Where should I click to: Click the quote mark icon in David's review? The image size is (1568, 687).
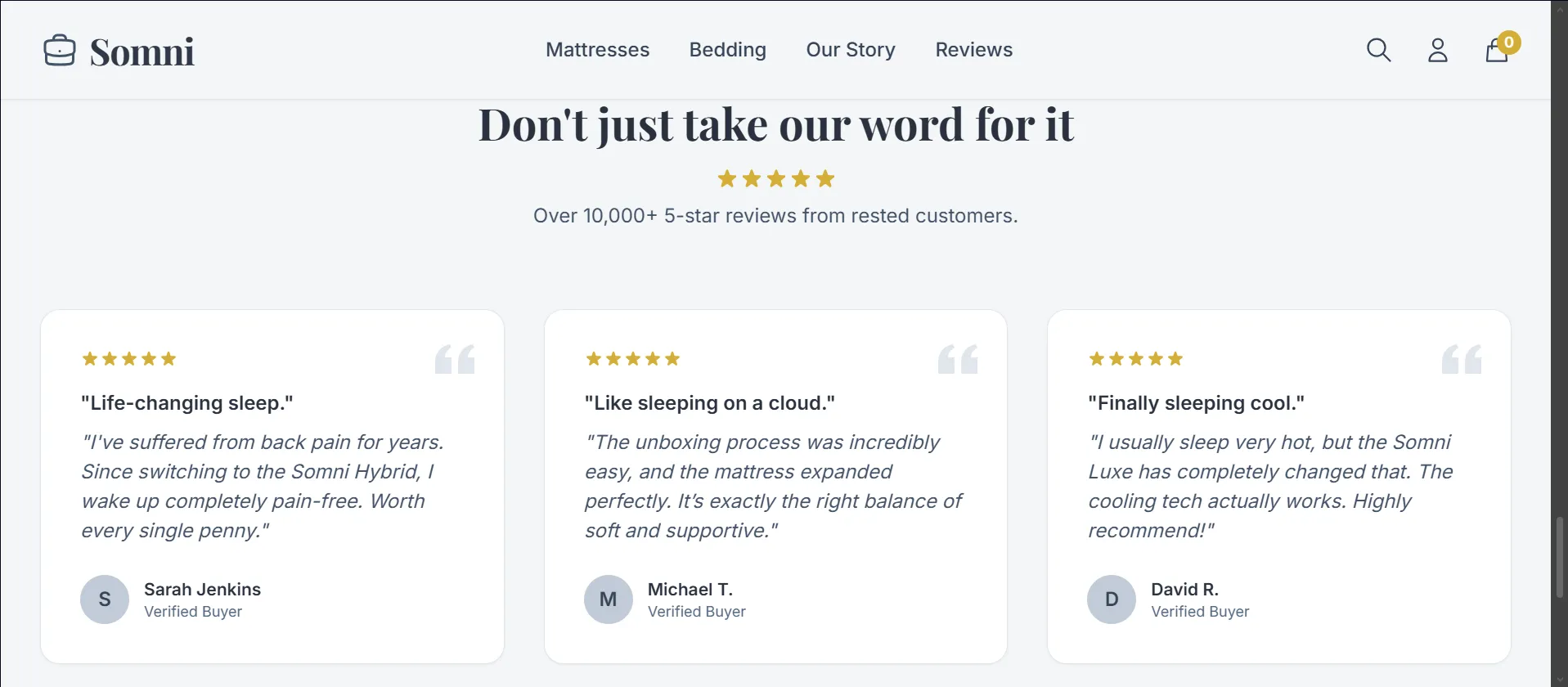[x=1461, y=359]
